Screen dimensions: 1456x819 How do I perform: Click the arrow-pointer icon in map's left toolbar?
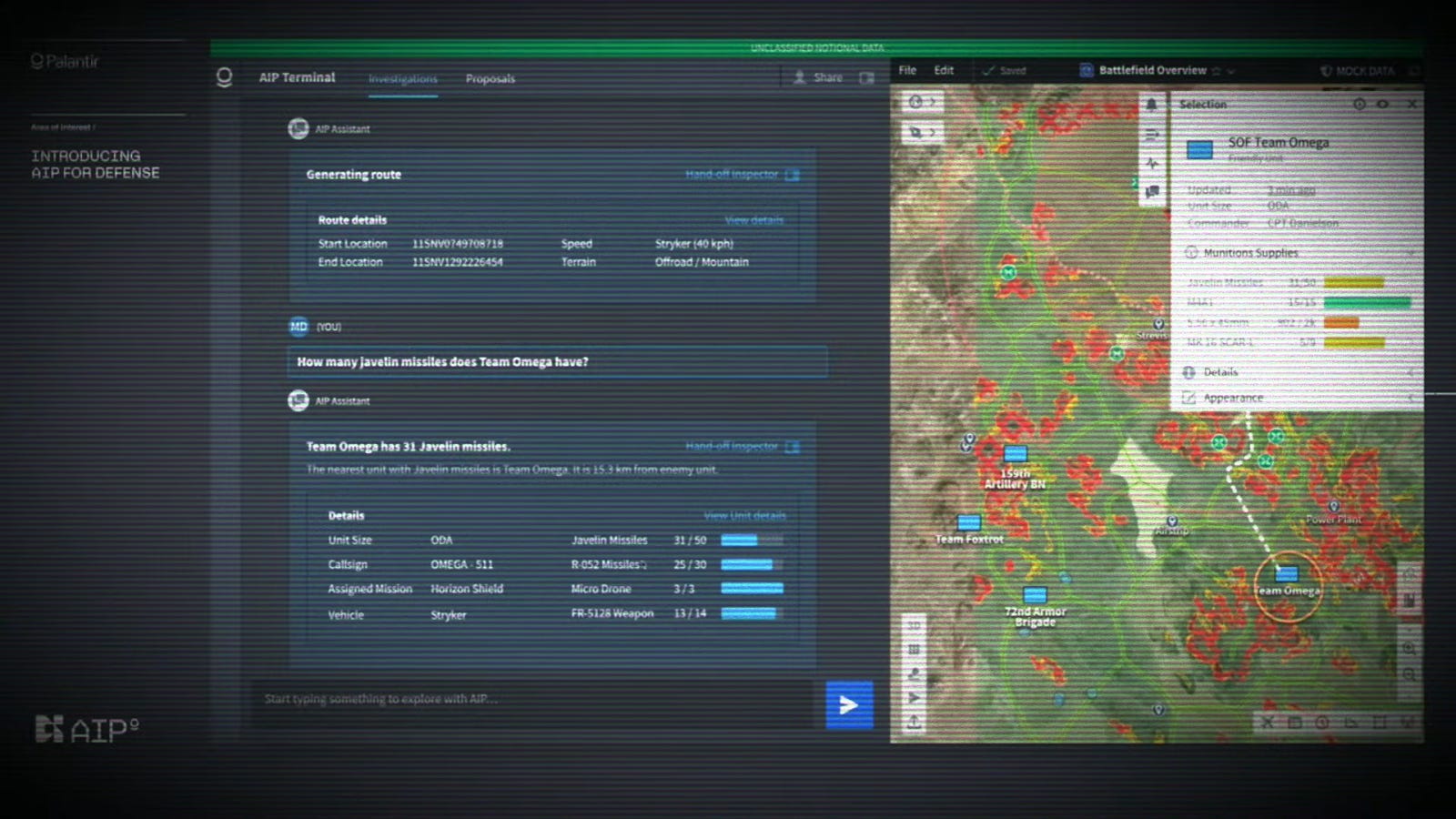tap(914, 698)
